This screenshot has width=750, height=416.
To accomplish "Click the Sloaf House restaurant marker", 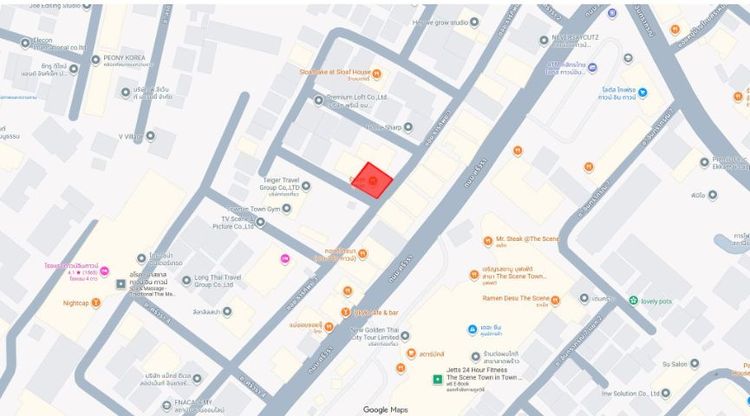I will coord(377,73).
